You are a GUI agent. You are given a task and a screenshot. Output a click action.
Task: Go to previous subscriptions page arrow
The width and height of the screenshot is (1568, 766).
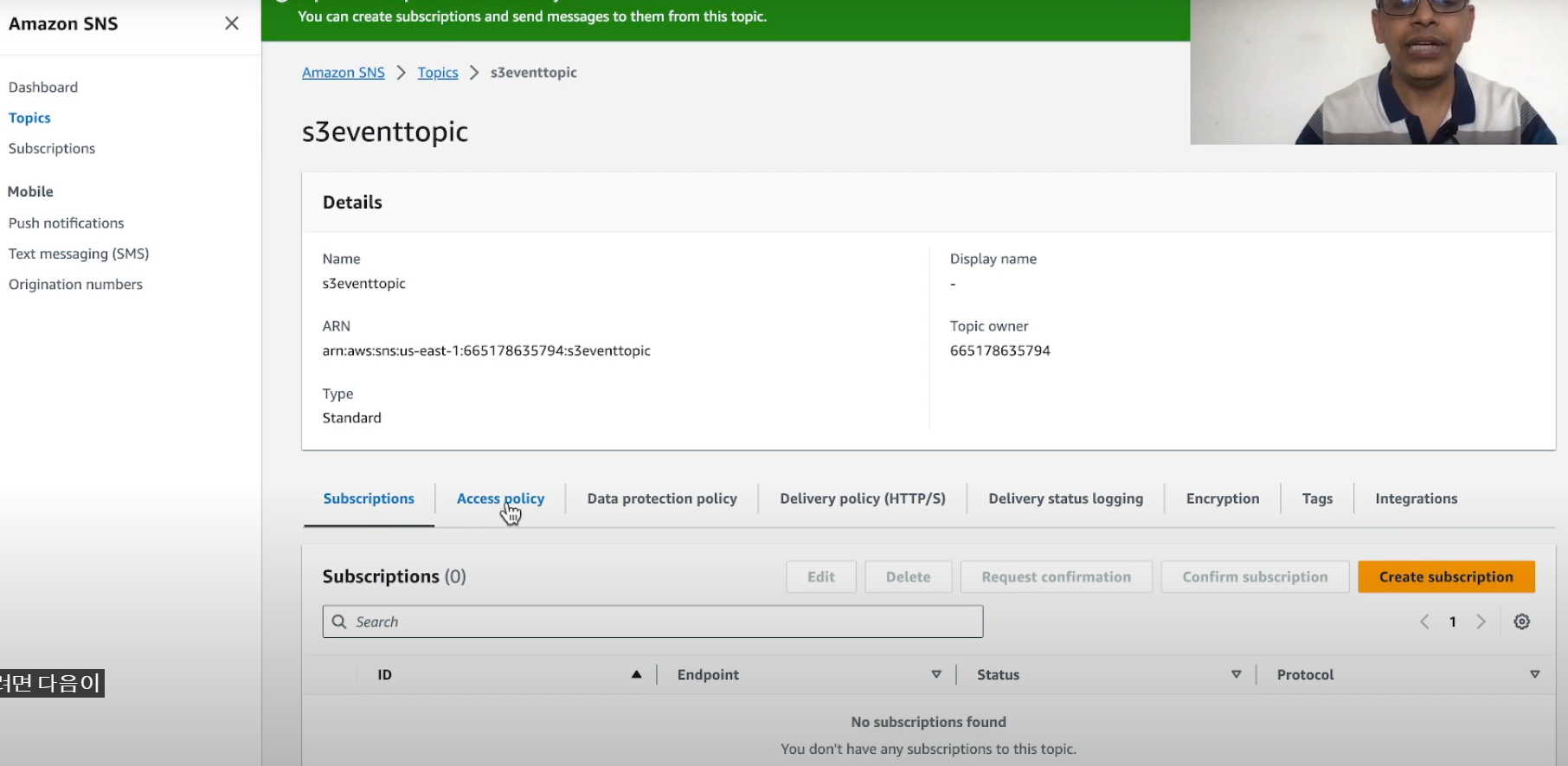coord(1424,621)
